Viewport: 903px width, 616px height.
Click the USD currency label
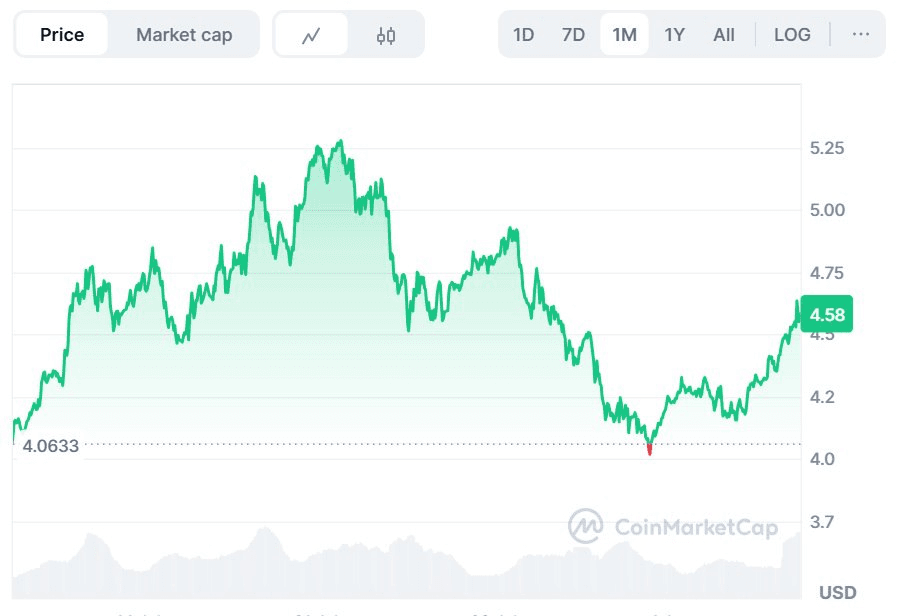click(x=837, y=592)
